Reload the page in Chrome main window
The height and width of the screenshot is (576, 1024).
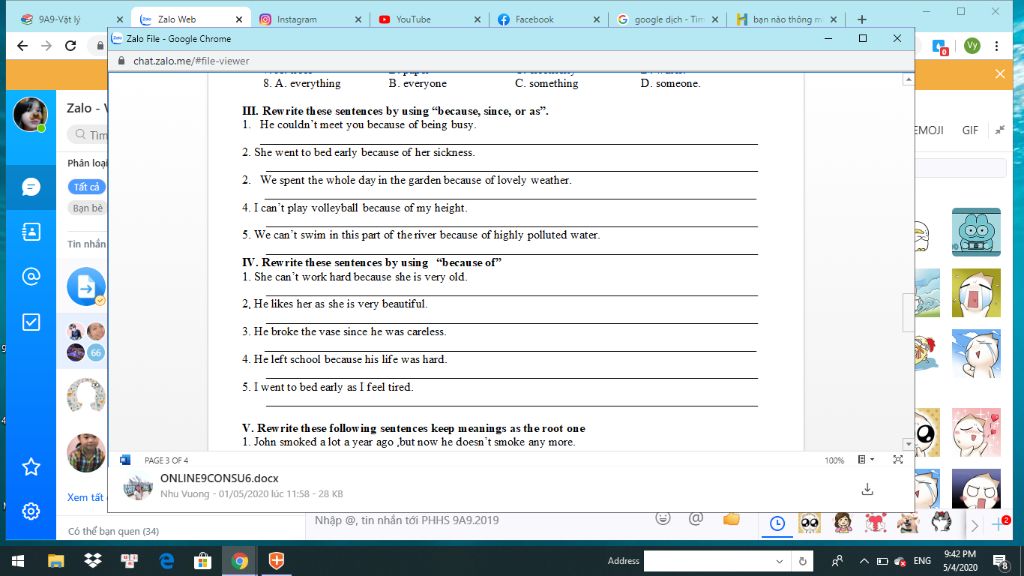tap(71, 46)
